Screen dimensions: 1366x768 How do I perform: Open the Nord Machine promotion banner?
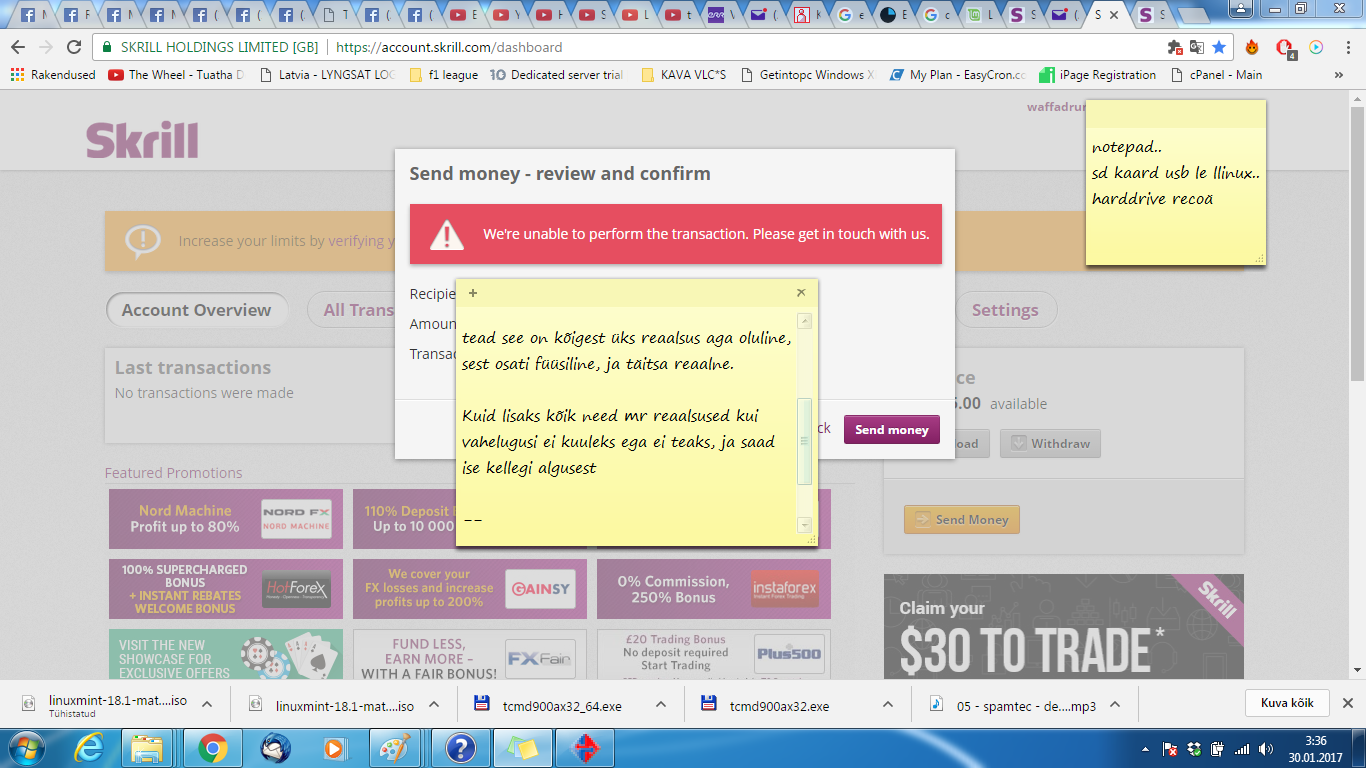(226, 519)
